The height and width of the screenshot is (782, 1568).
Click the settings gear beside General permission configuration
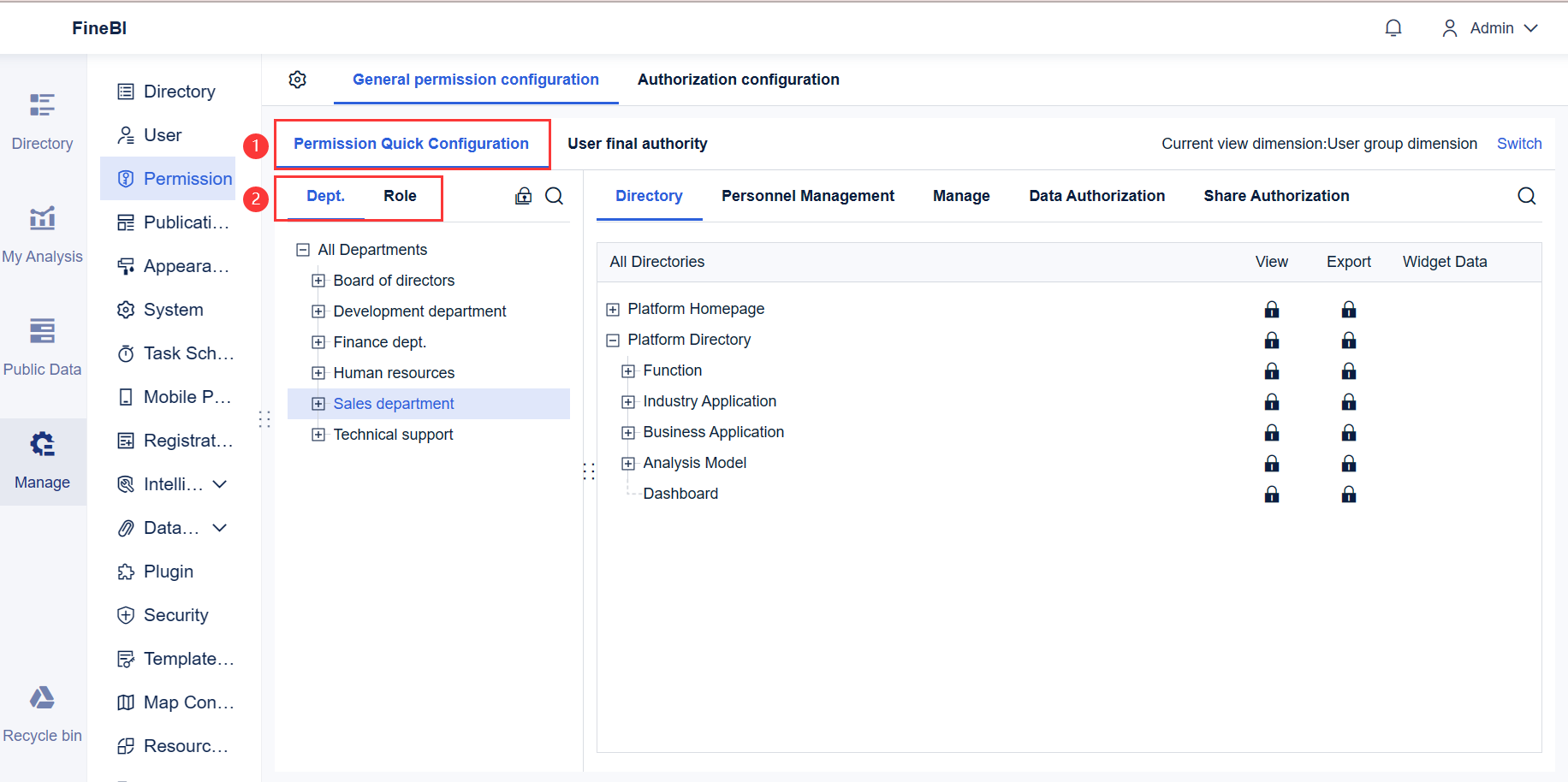(298, 80)
